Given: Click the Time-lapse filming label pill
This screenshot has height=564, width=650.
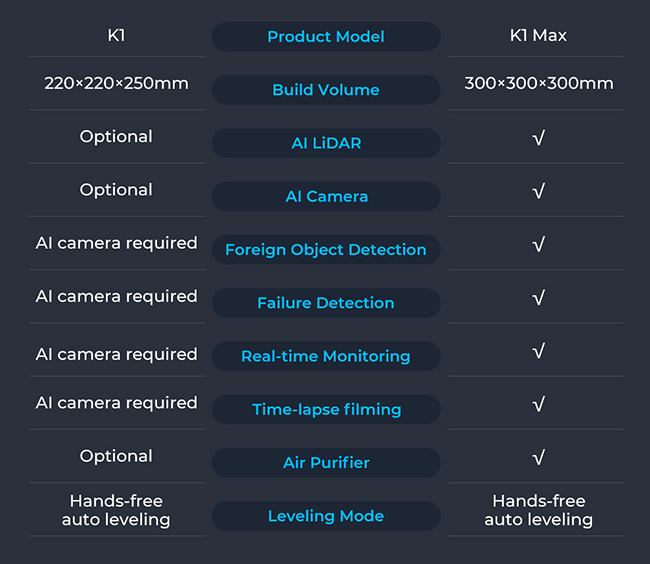Looking at the screenshot, I should click(326, 409).
